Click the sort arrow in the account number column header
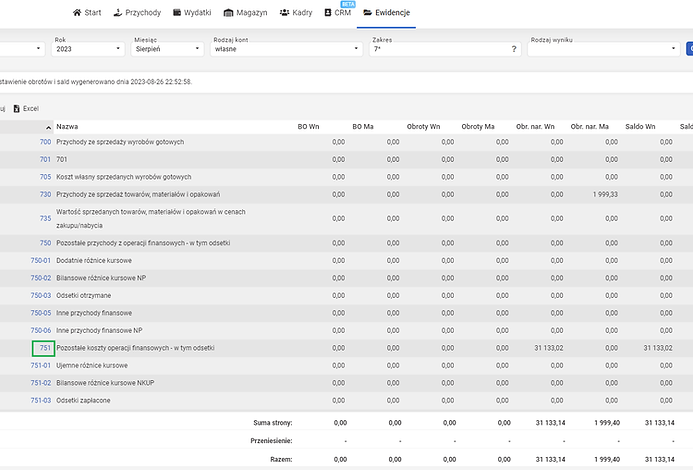This screenshot has height=470, width=693. click(47, 127)
